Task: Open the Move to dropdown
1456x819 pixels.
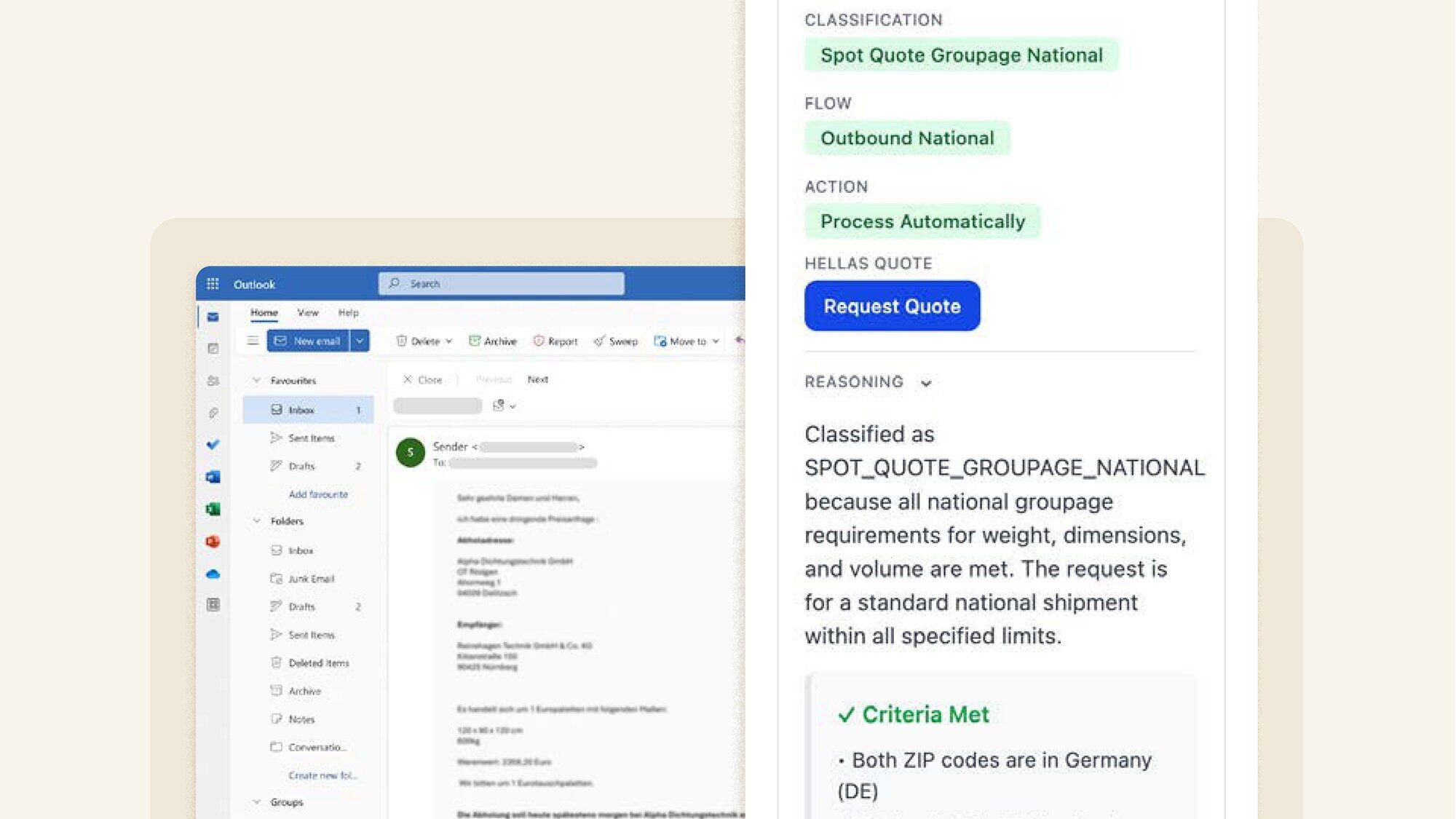Action: tap(687, 341)
